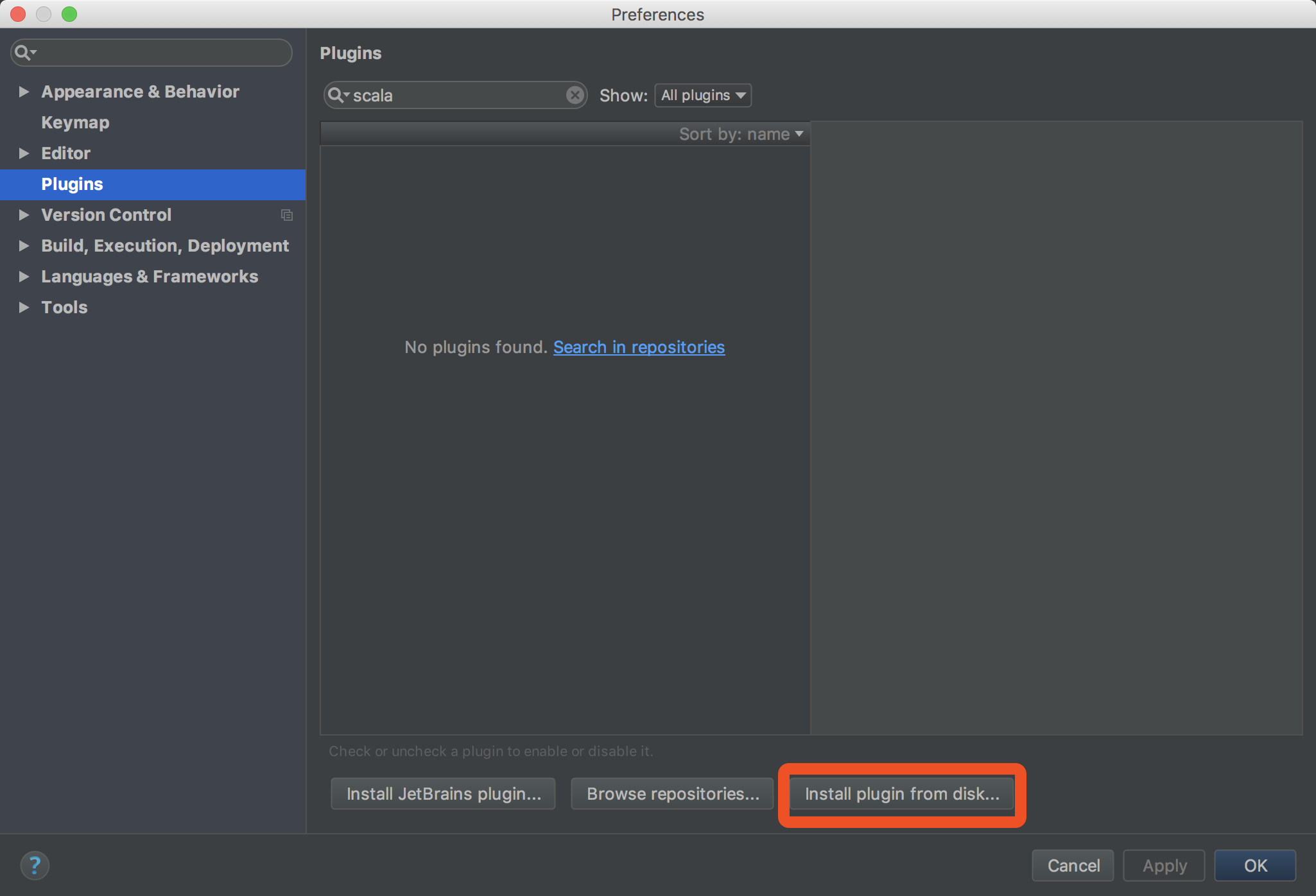Expand Languages & Frameworks arrow
Image resolution: width=1316 pixels, height=896 pixels.
pyautogui.click(x=24, y=277)
